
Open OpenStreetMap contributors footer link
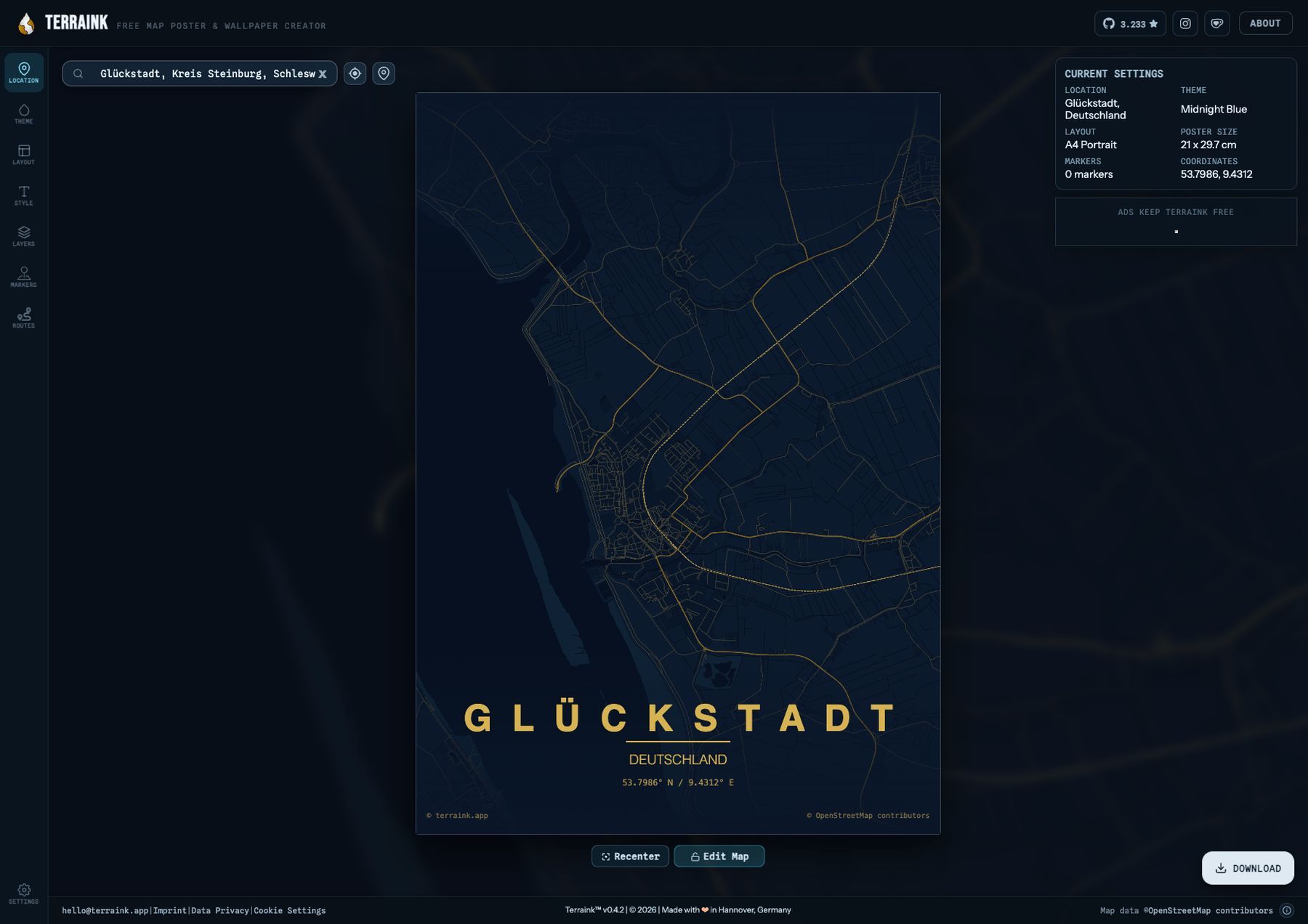[1211, 910]
